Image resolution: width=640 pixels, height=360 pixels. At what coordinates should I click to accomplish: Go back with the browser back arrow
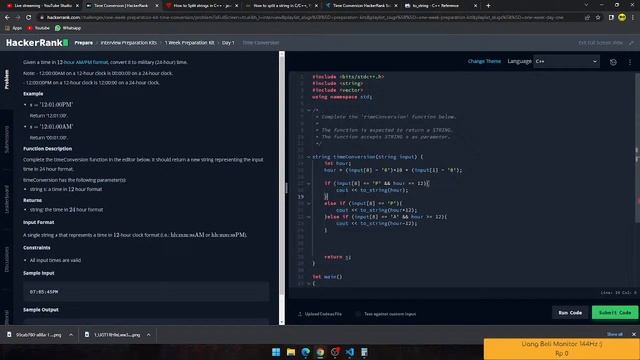tap(7, 18)
